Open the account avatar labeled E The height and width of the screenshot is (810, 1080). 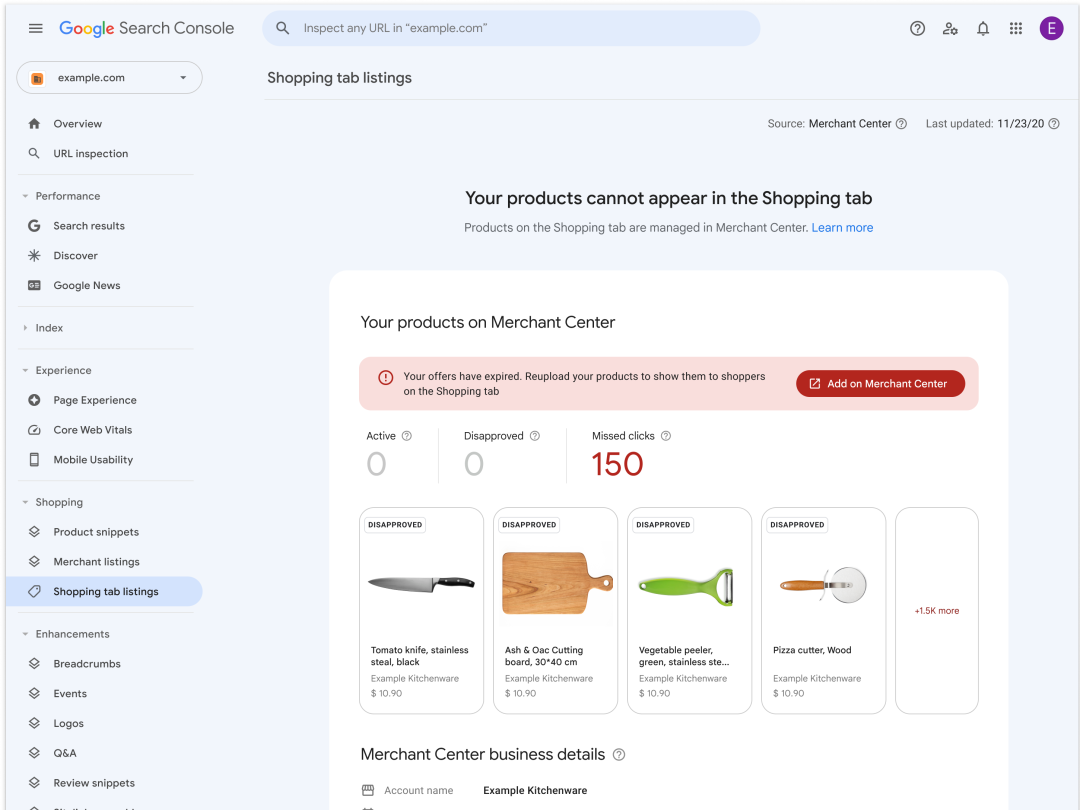(1051, 28)
